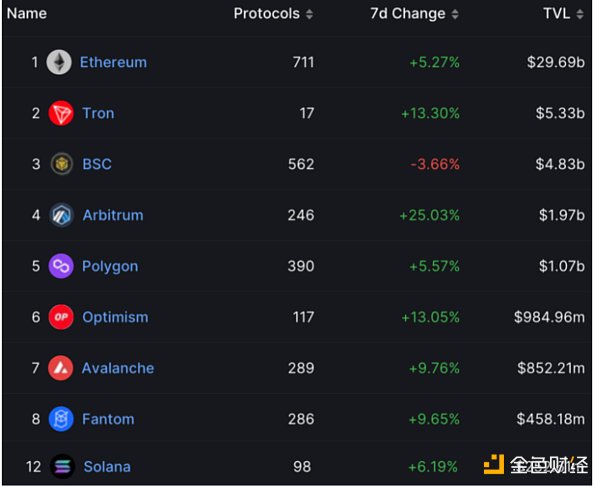Open the Polygon chain link
Image resolution: width=600 pixels, height=486 pixels.
click(x=110, y=266)
